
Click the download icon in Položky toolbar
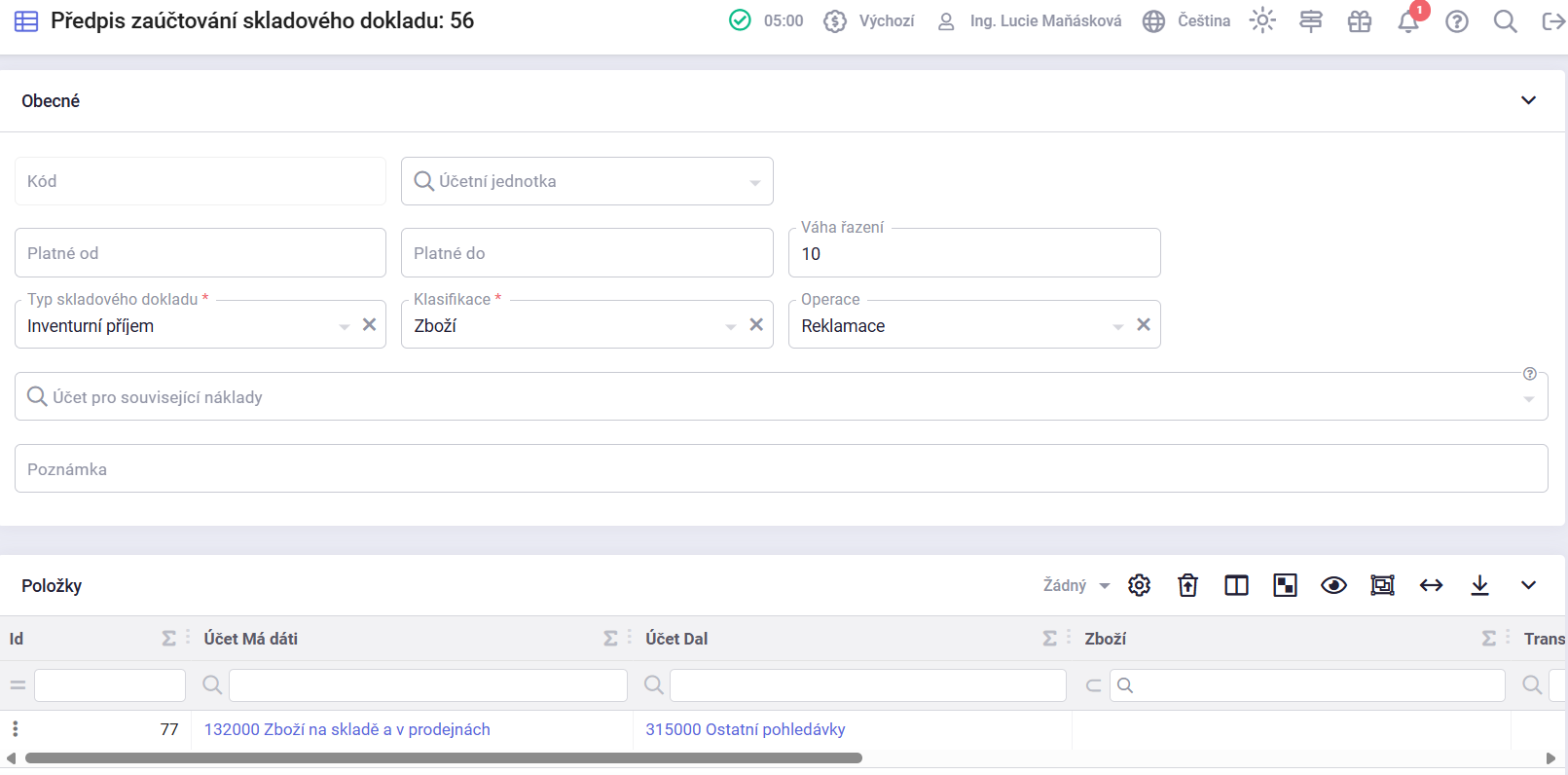[1479, 585]
